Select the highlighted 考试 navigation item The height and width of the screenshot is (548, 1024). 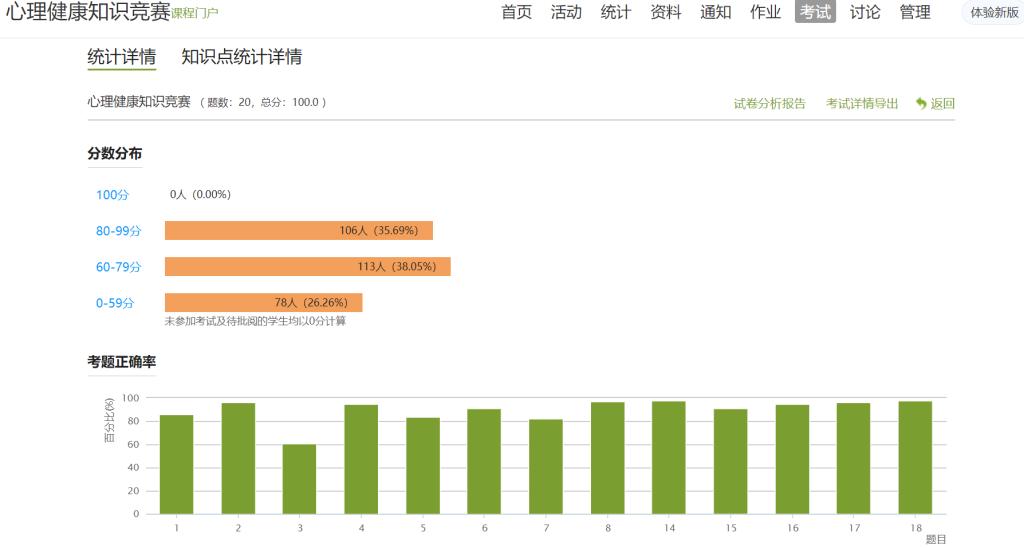pyautogui.click(x=815, y=12)
